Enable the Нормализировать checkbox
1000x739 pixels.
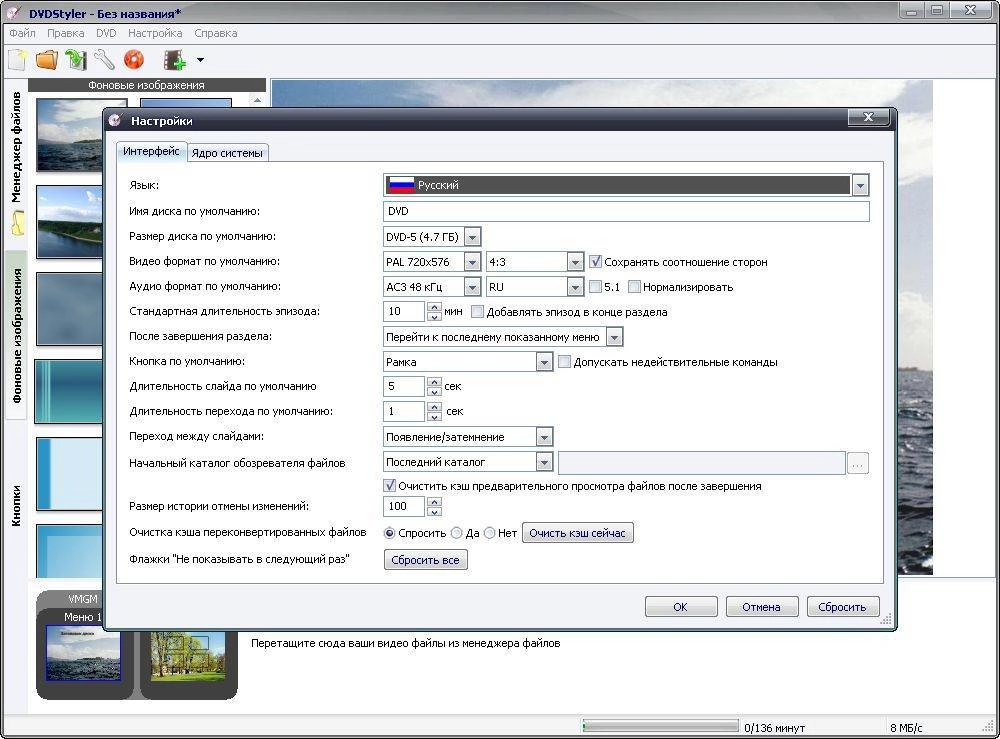click(x=634, y=287)
